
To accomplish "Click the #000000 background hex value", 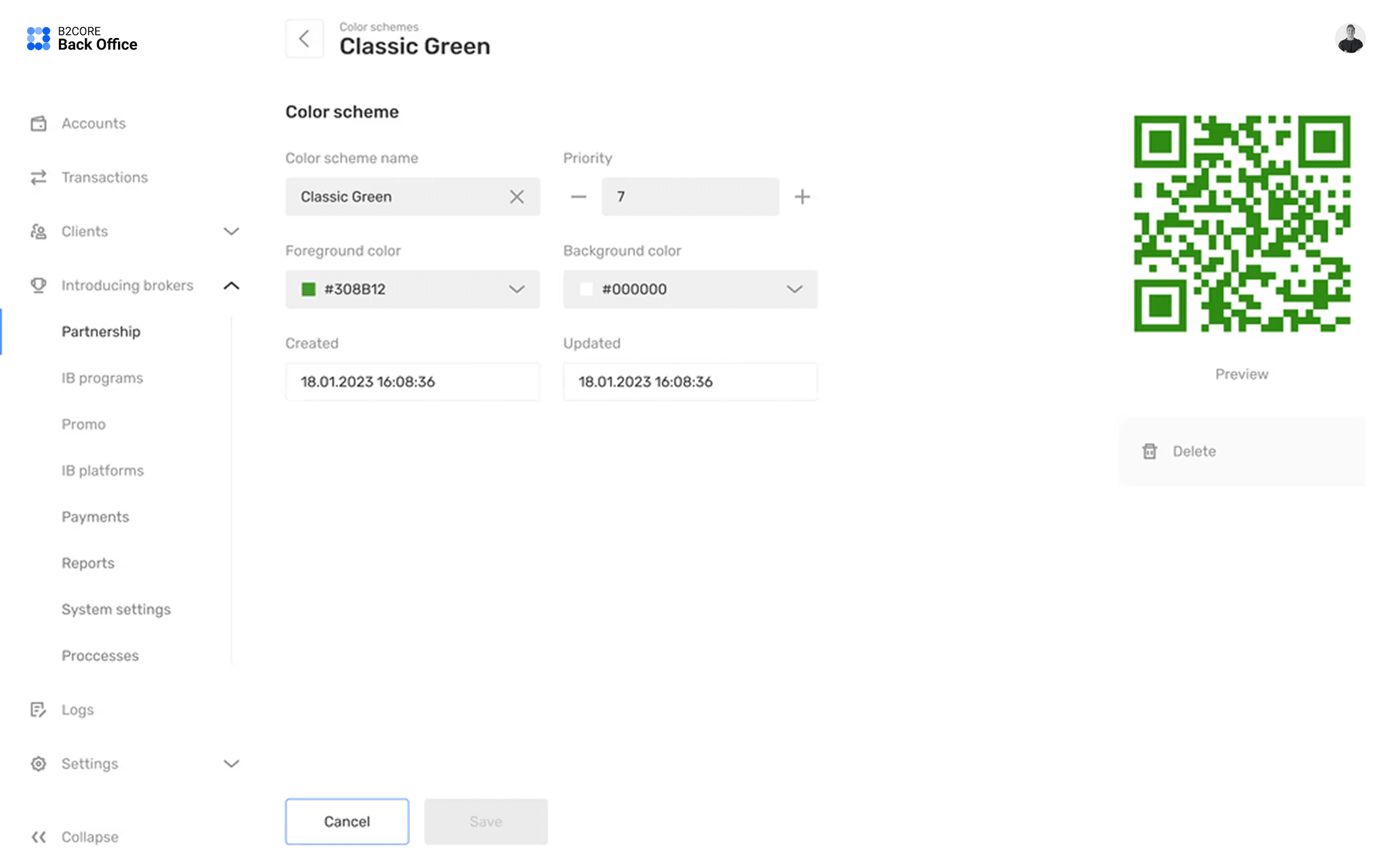I will pos(634,290).
